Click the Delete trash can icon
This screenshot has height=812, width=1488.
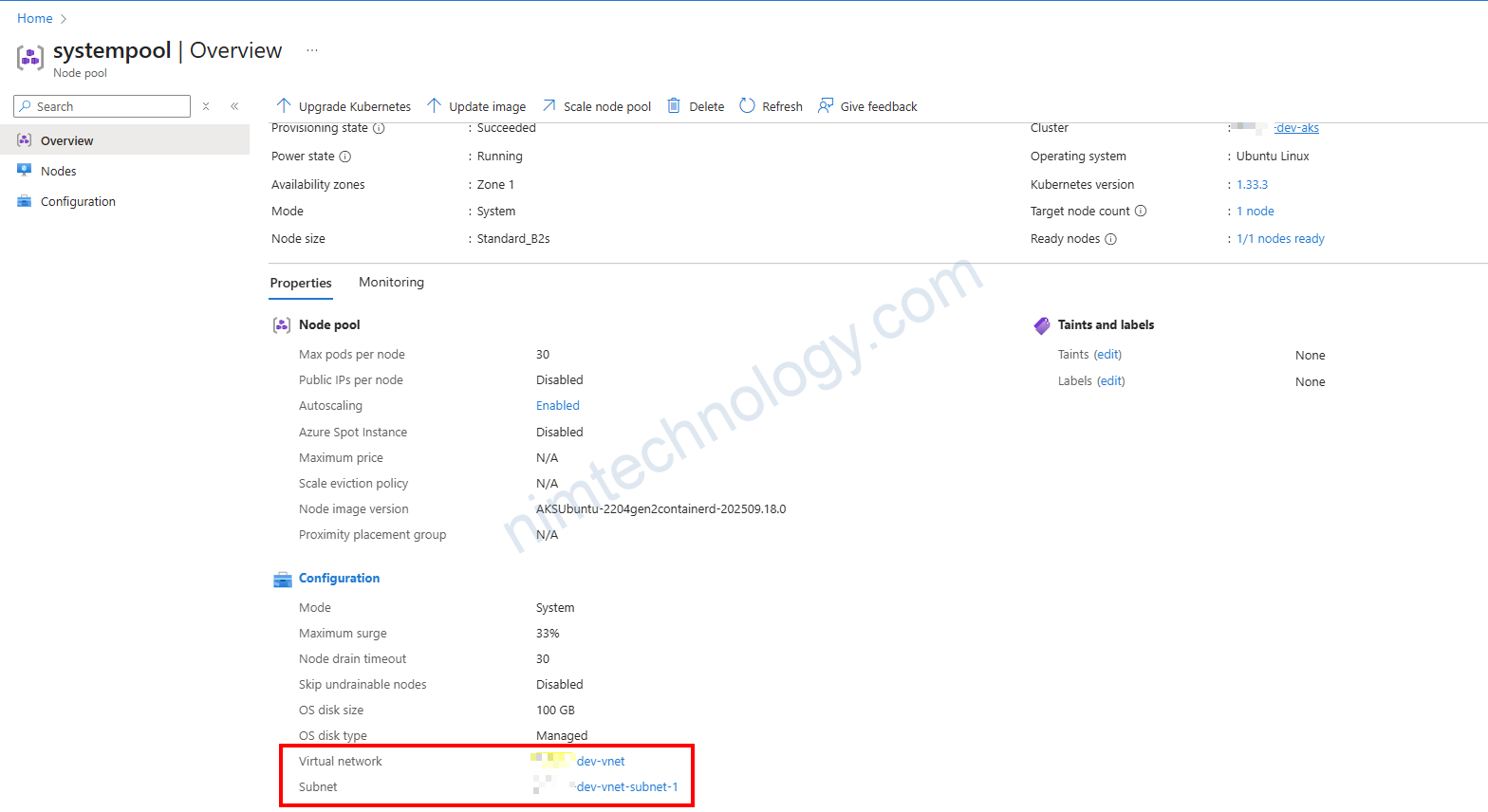674,105
